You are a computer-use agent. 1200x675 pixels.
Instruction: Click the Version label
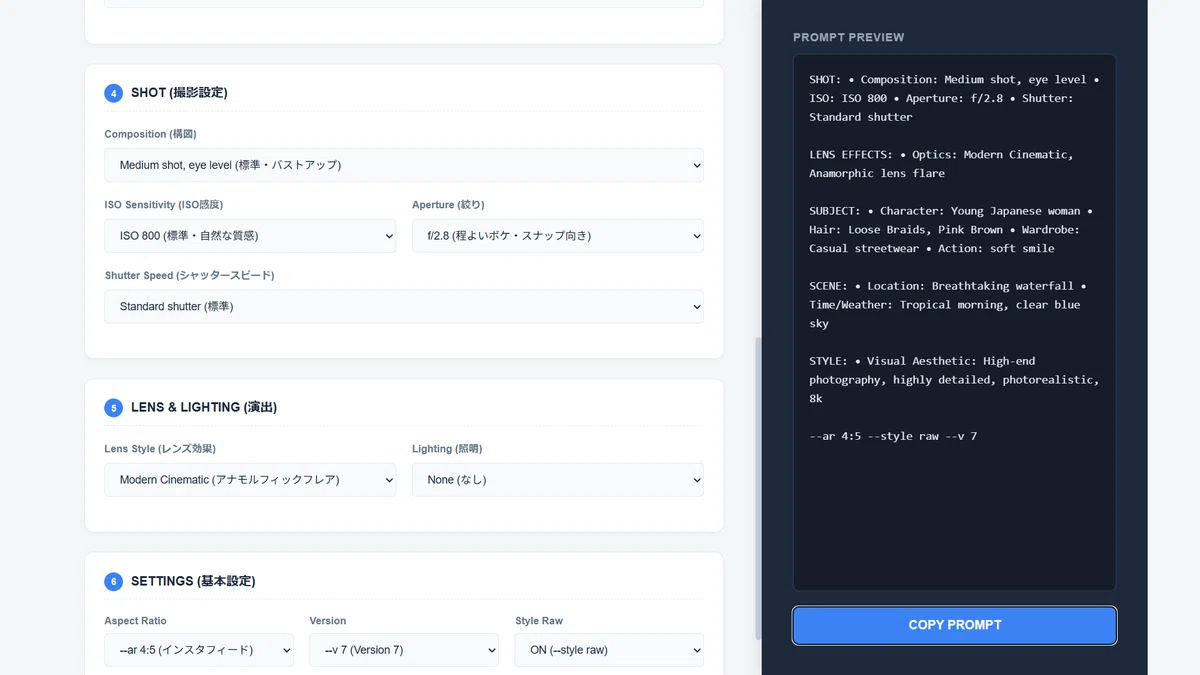pos(328,621)
